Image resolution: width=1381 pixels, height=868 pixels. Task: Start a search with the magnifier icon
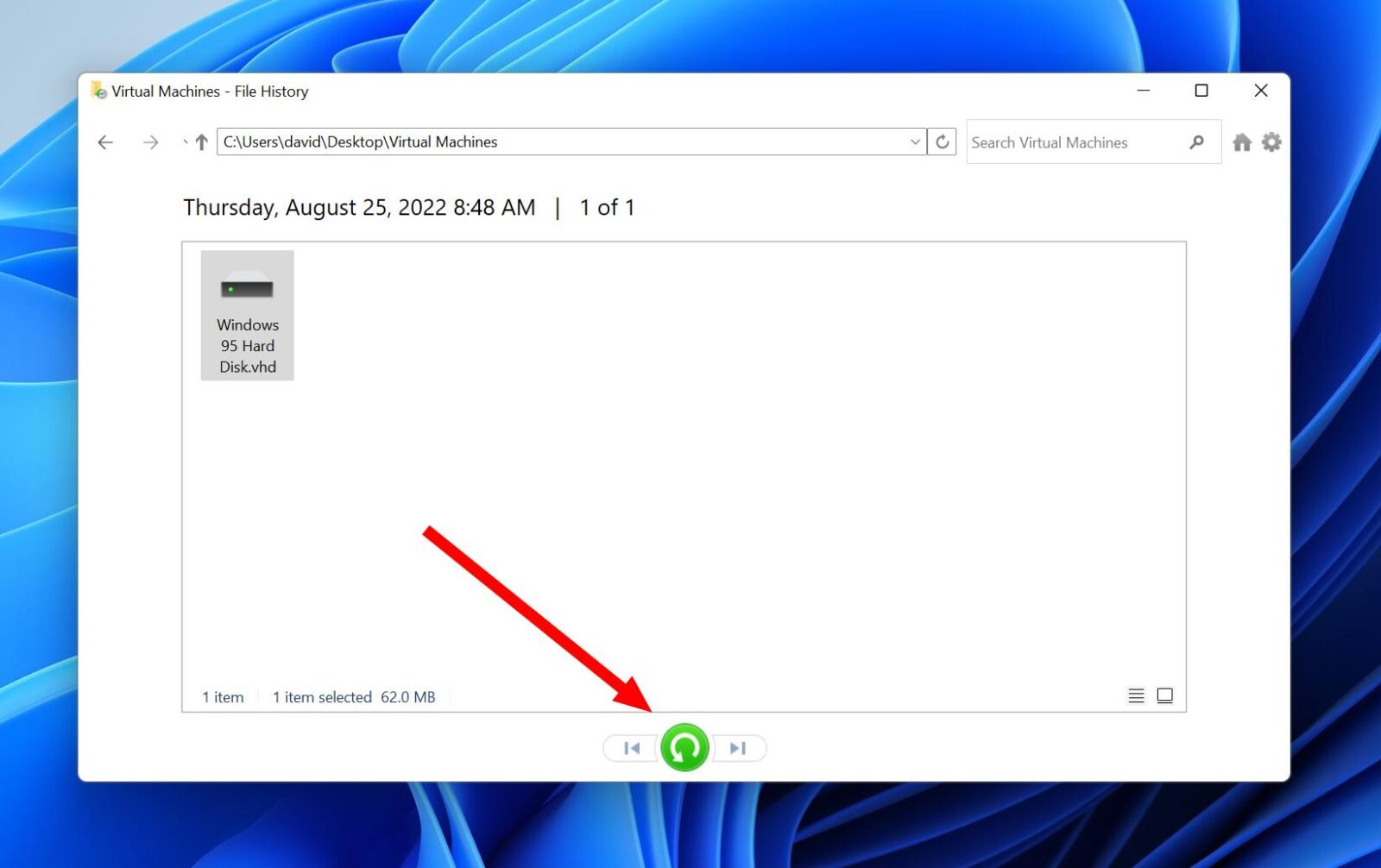click(x=1197, y=142)
